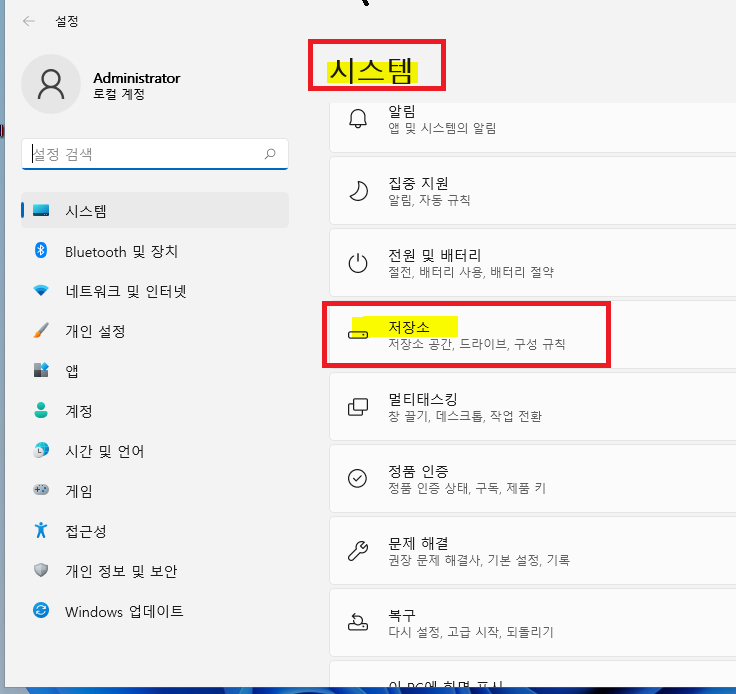Viewport: 736px width, 694px height.
Task: Open 개인 정보 및 보안 label
Action: 121,571
